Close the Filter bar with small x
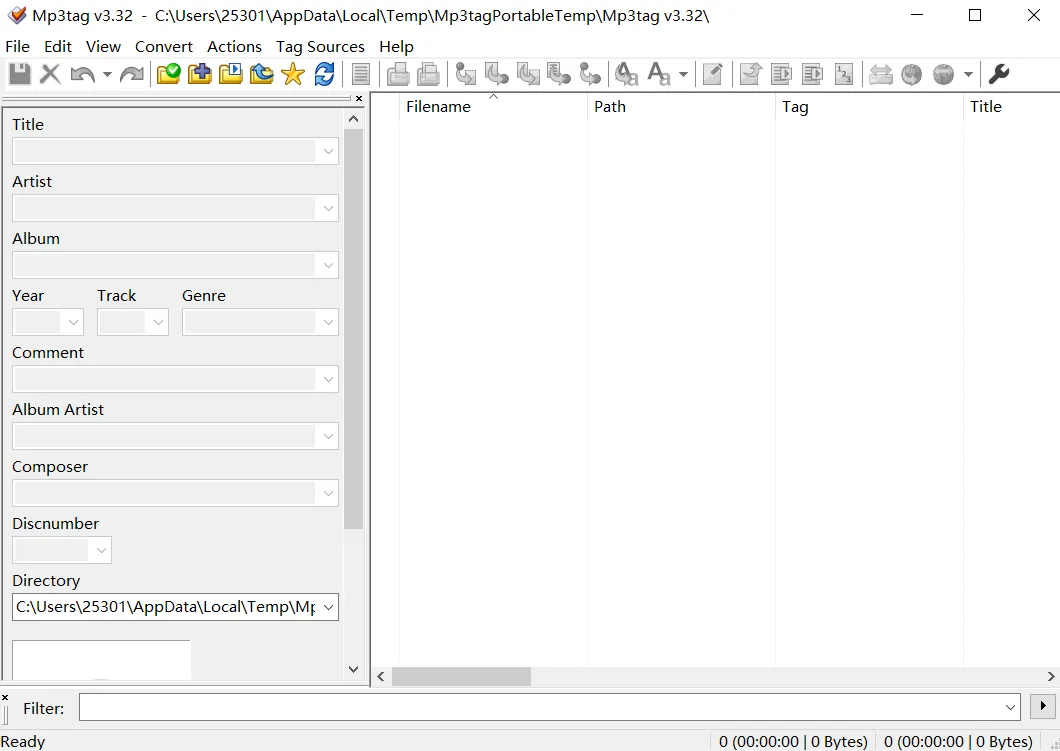The image size is (1060, 751). click(x=5, y=697)
